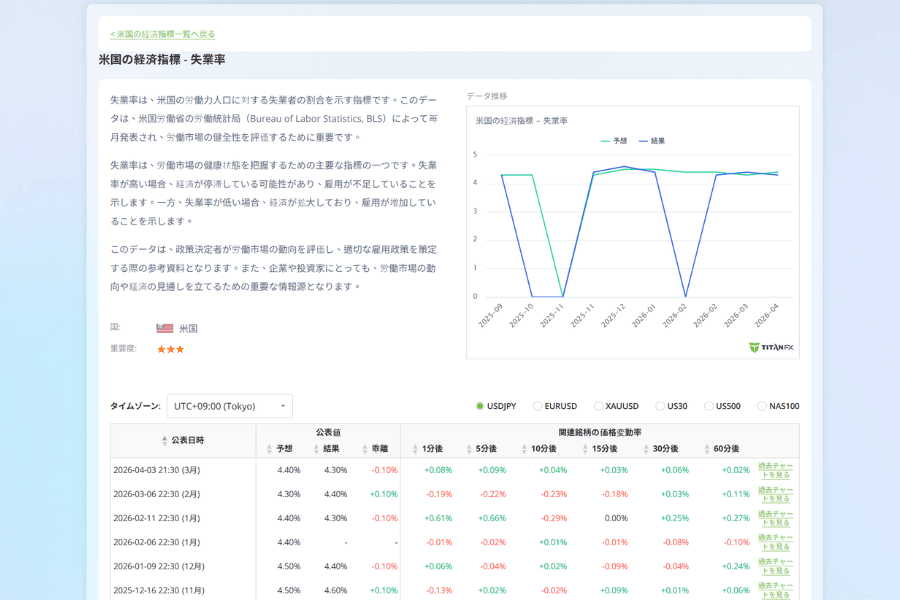
Task: Open past chart link for 2026-02-06 row
Action: coord(775,543)
